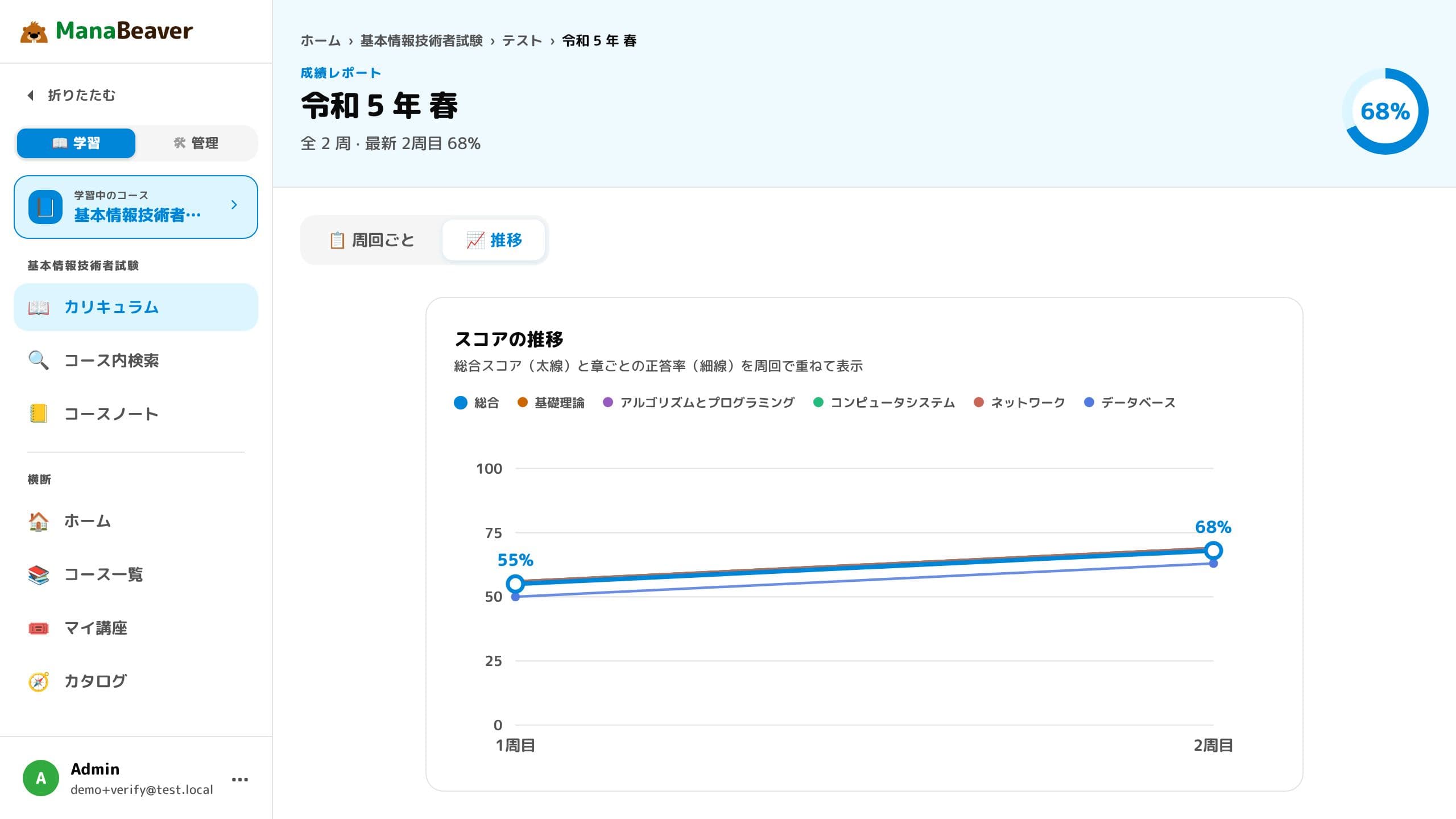Click the ManaBeaver brand name text
The height and width of the screenshot is (819, 1456).
click(125, 31)
